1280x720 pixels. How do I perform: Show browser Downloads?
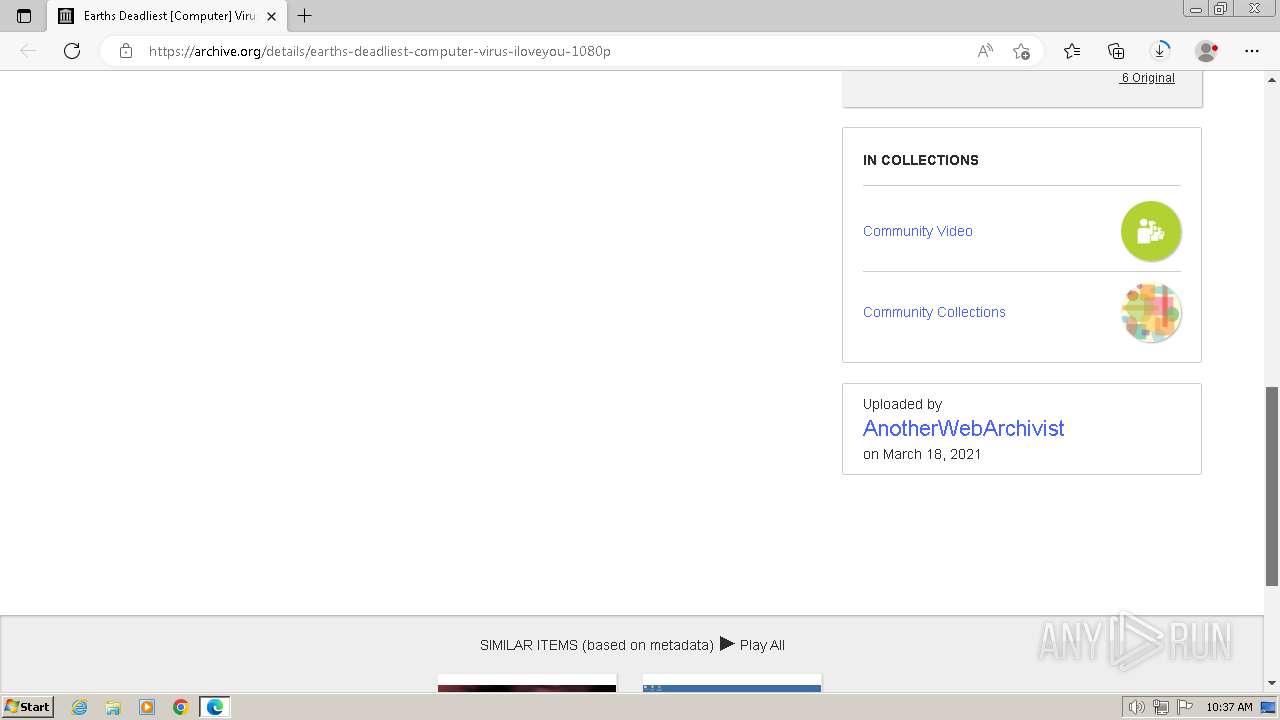click(1160, 51)
